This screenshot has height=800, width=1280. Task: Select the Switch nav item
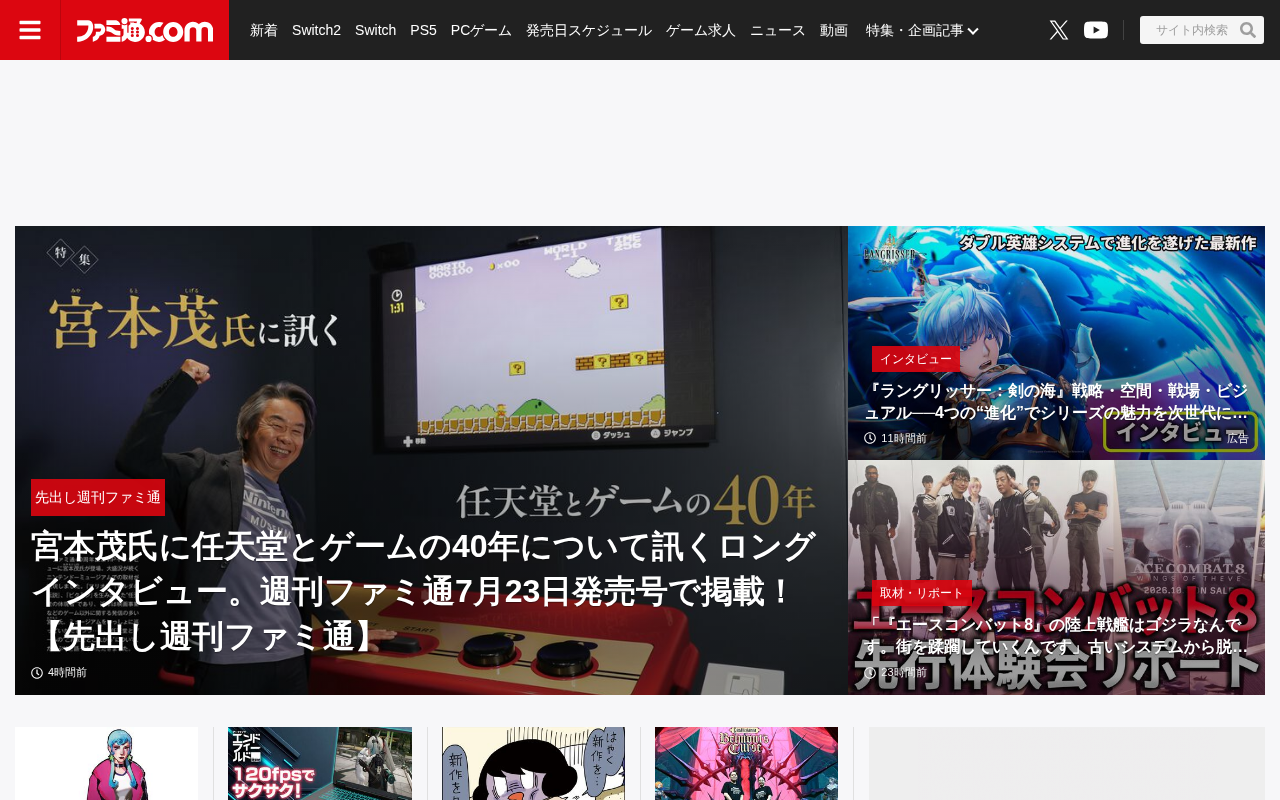[375, 30]
